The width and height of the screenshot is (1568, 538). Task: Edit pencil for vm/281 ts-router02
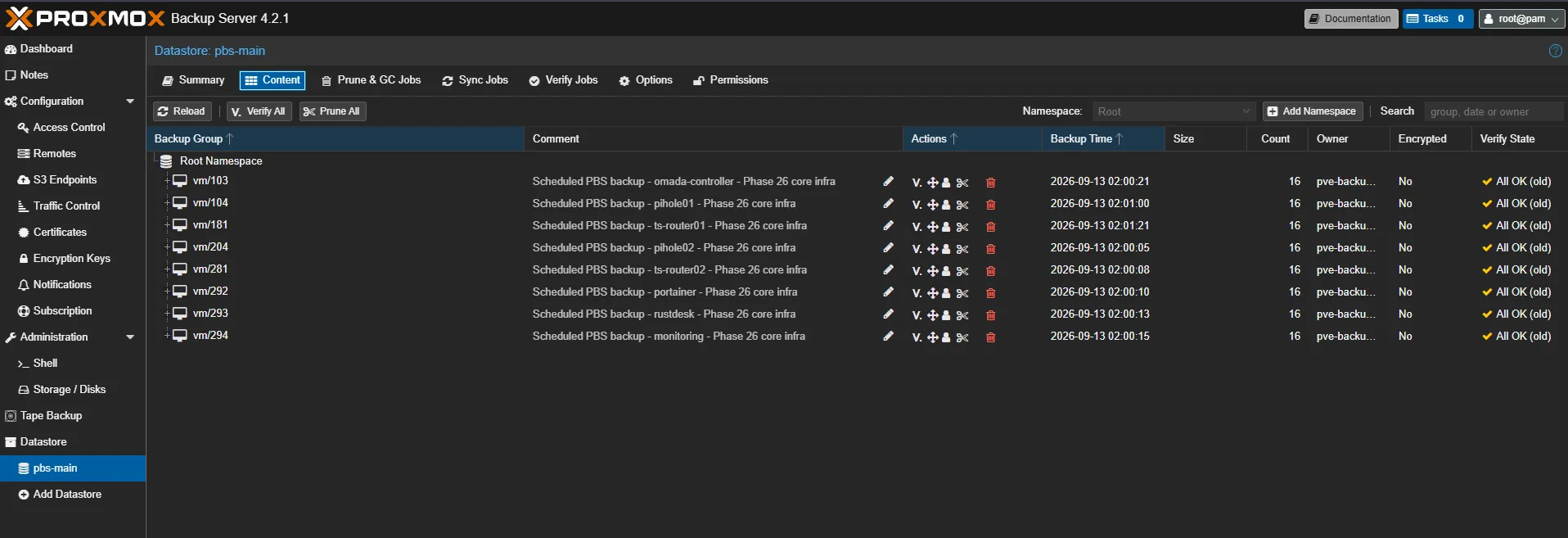click(888, 269)
